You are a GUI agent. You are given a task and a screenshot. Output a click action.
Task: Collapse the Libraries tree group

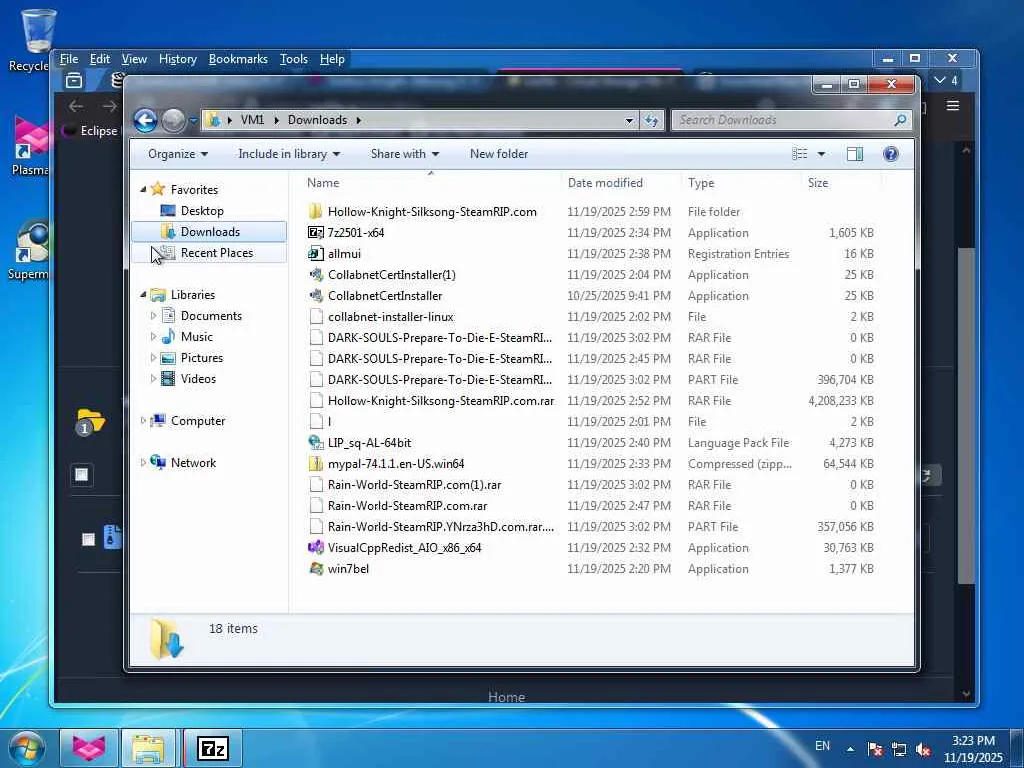pos(144,295)
